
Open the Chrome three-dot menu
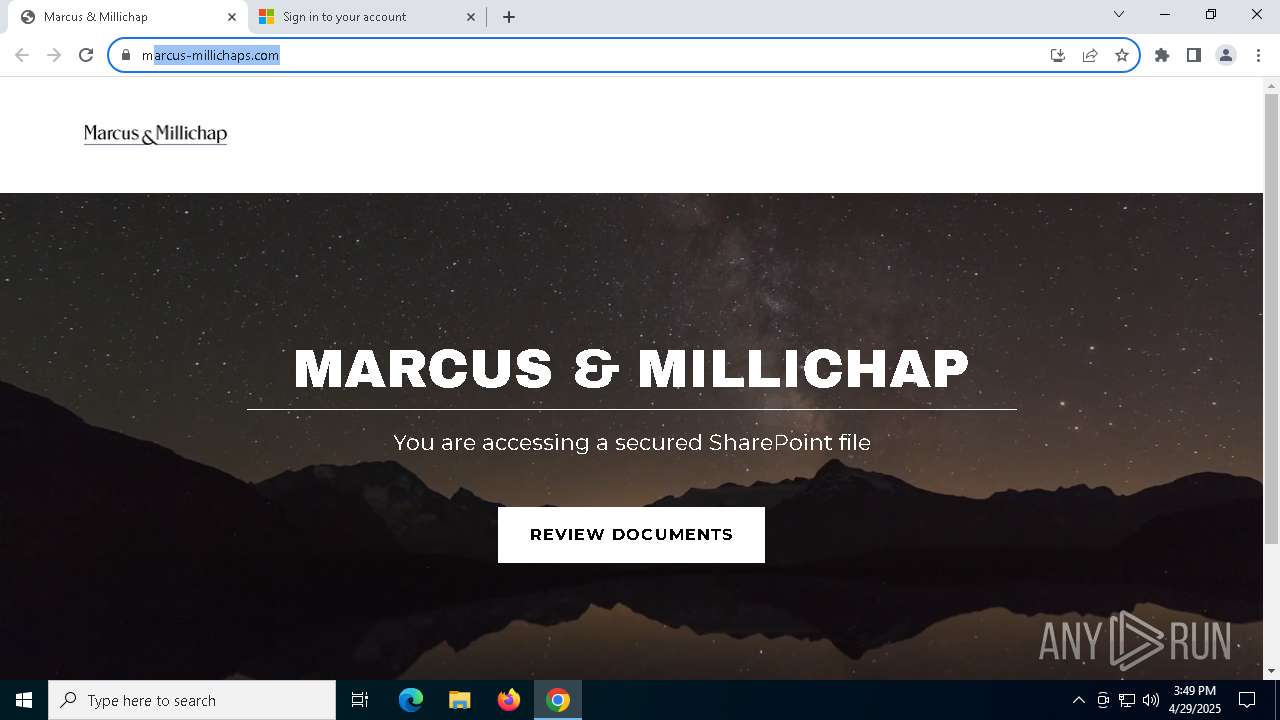pos(1258,55)
